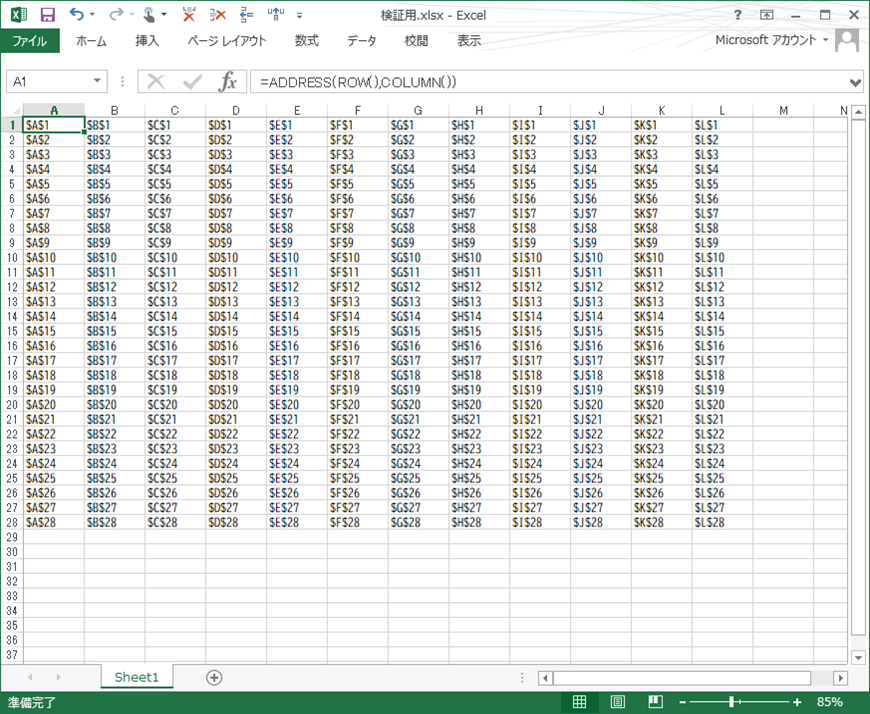
Task: Select cell containing $H$13
Action: [x=479, y=302]
